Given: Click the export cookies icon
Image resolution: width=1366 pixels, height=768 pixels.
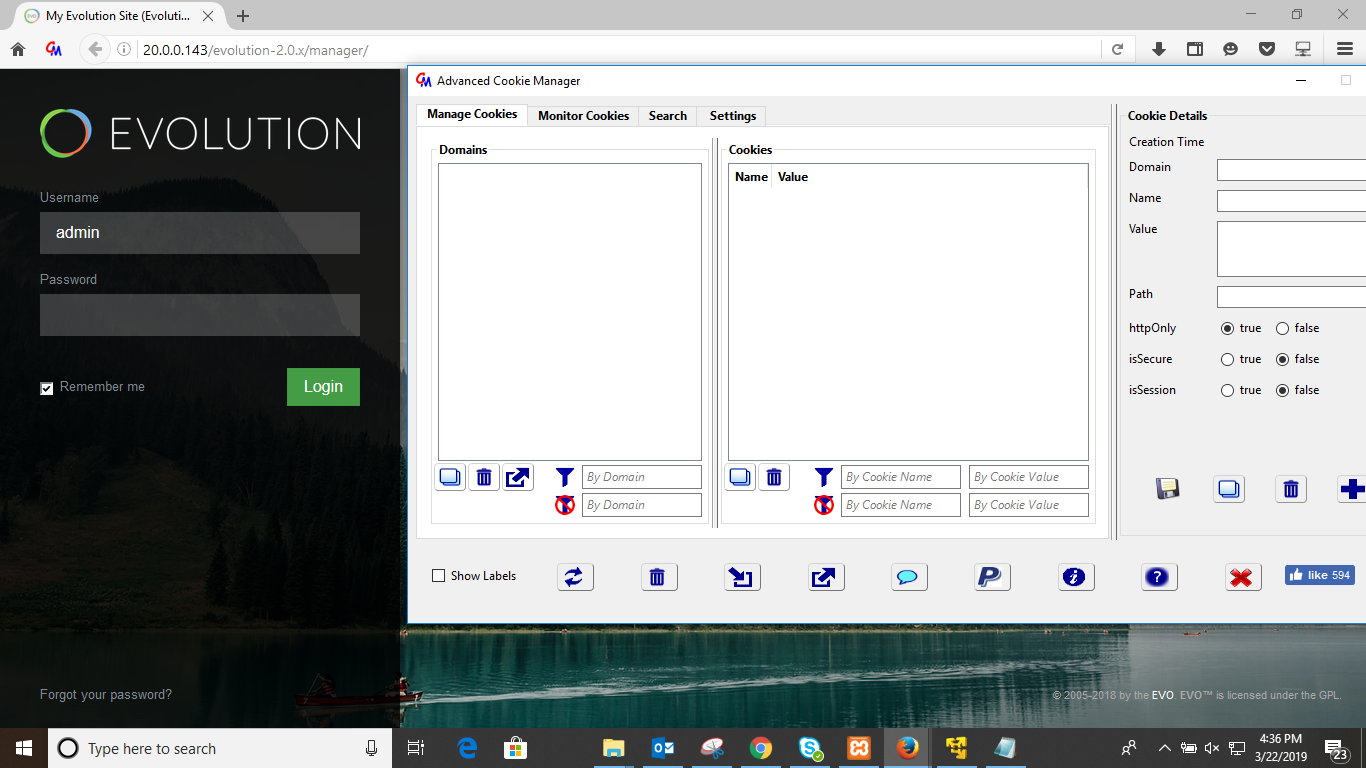Looking at the screenshot, I should click(x=826, y=577).
